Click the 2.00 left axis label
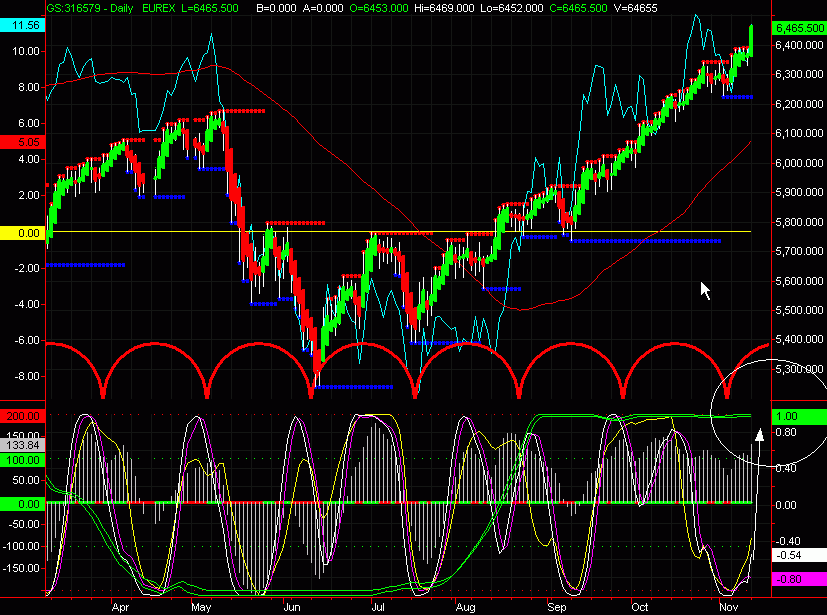Screen dimensions: 827x615 pos(28,195)
